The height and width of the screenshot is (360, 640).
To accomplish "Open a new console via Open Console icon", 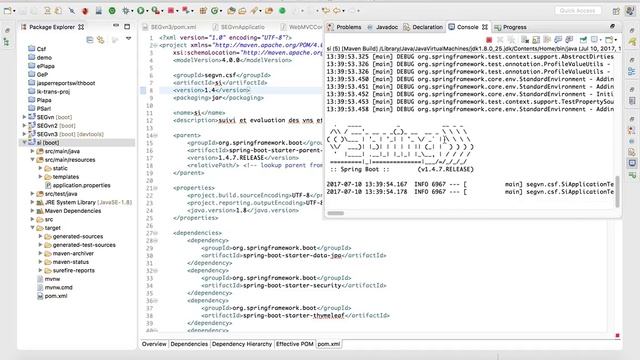I will coord(609,40).
